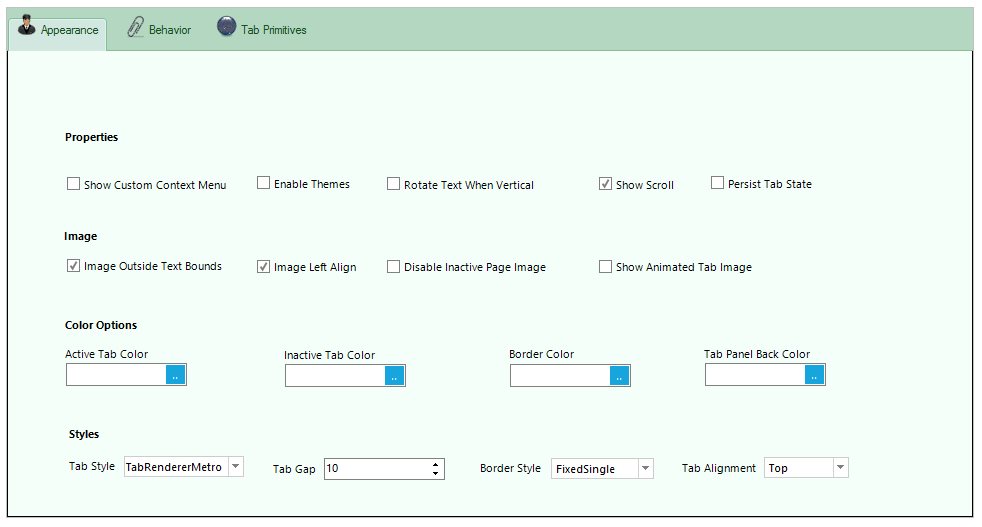Enable Persist Tab State

[717, 183]
